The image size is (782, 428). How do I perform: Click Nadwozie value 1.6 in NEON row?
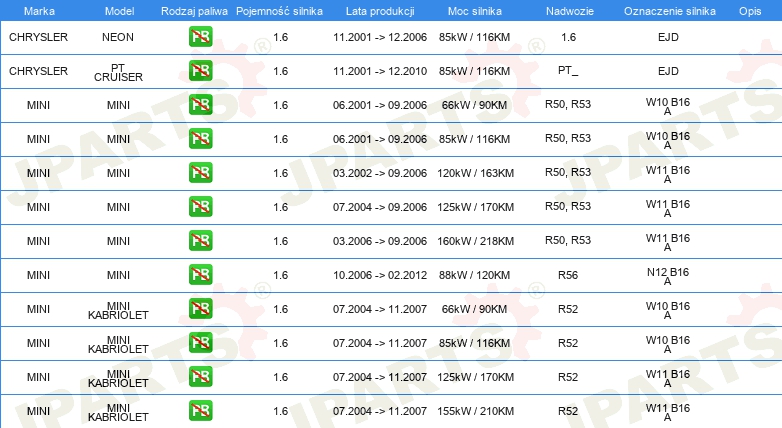point(568,37)
